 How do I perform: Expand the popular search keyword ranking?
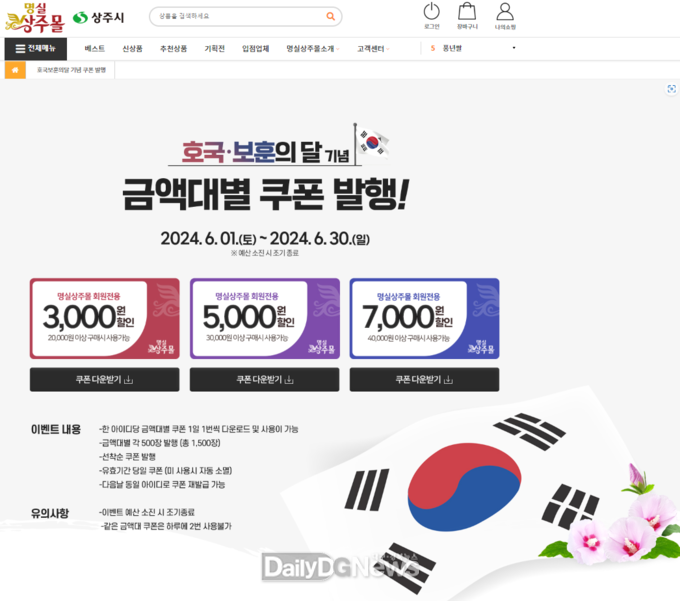(x=514, y=48)
